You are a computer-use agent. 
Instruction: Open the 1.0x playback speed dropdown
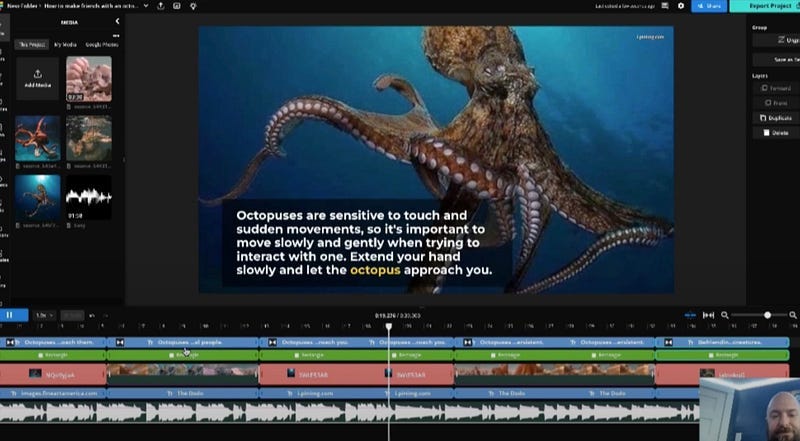44,315
